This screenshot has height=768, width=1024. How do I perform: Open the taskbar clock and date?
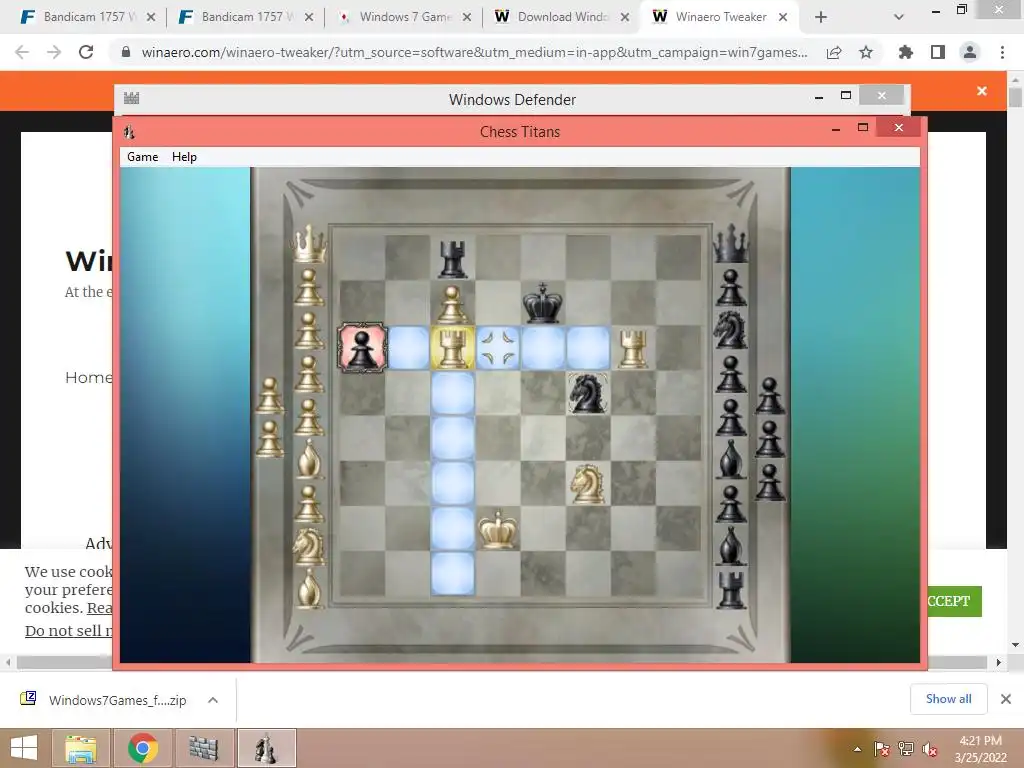(980, 749)
